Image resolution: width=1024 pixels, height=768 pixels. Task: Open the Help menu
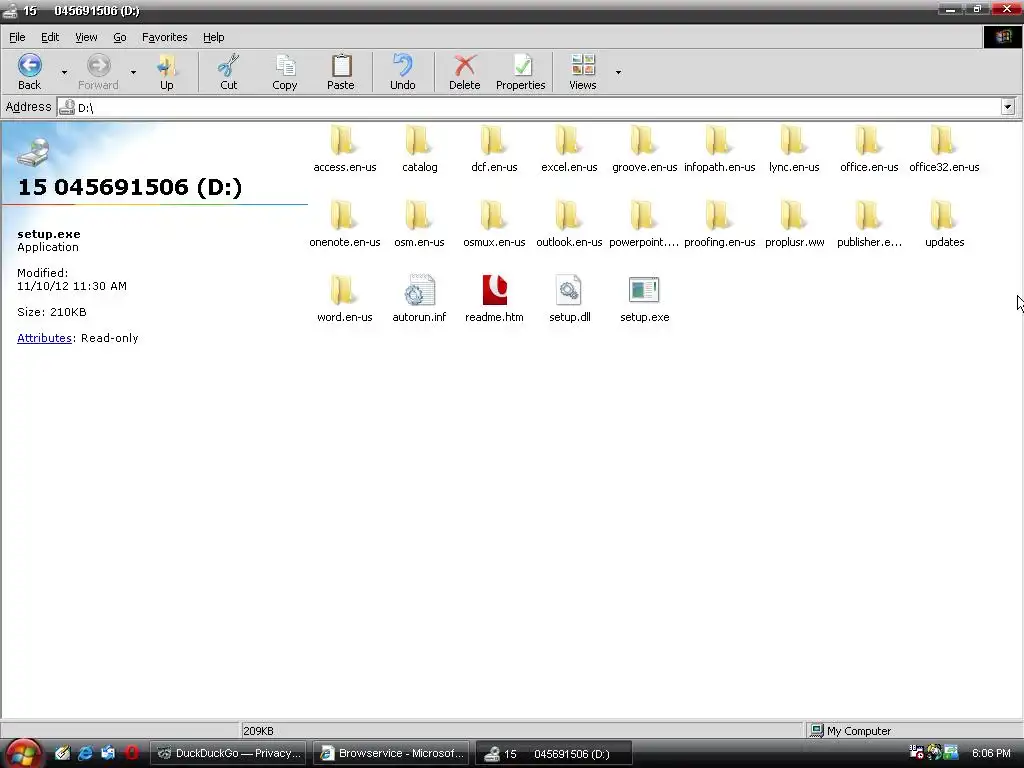click(x=214, y=37)
